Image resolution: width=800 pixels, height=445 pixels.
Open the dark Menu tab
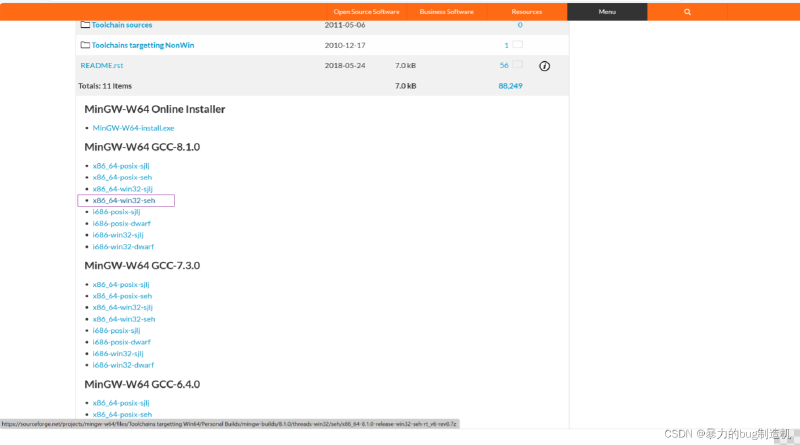pyautogui.click(x=607, y=12)
